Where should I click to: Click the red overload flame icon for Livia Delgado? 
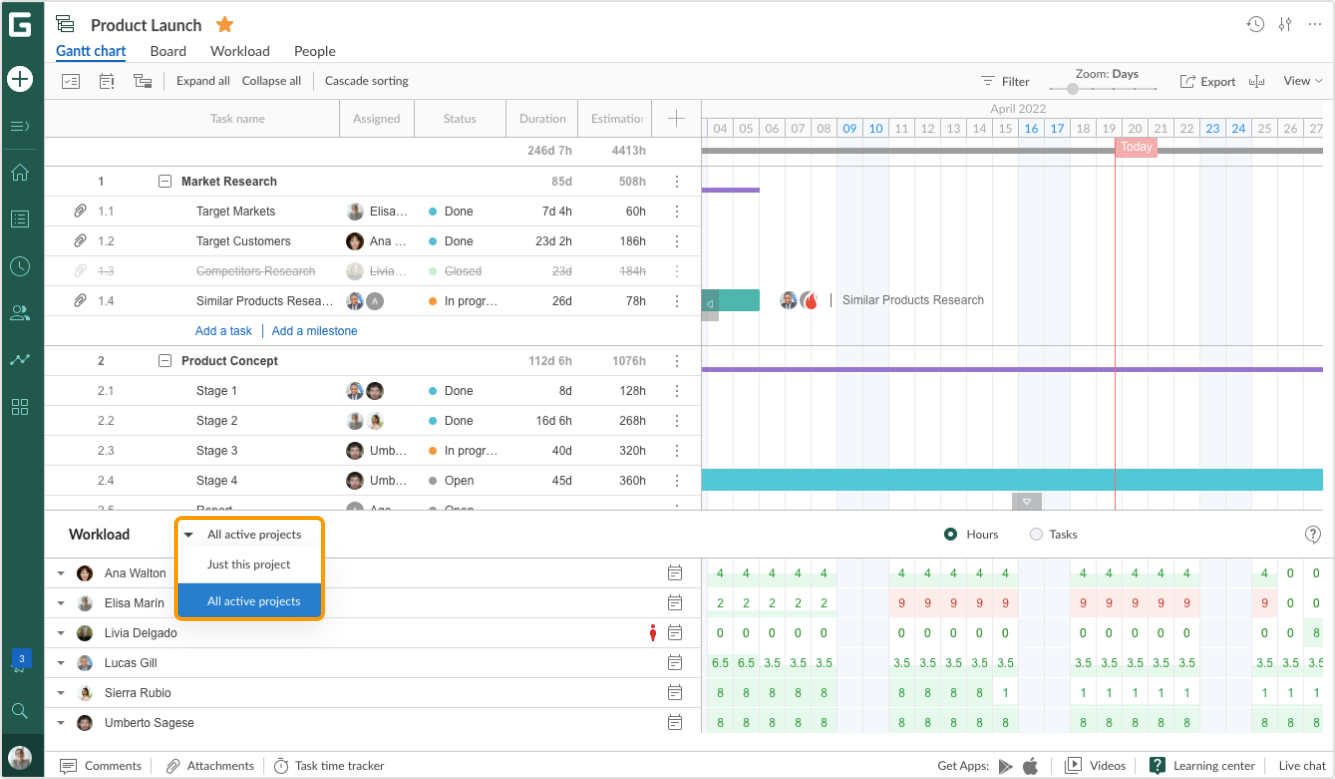652,632
